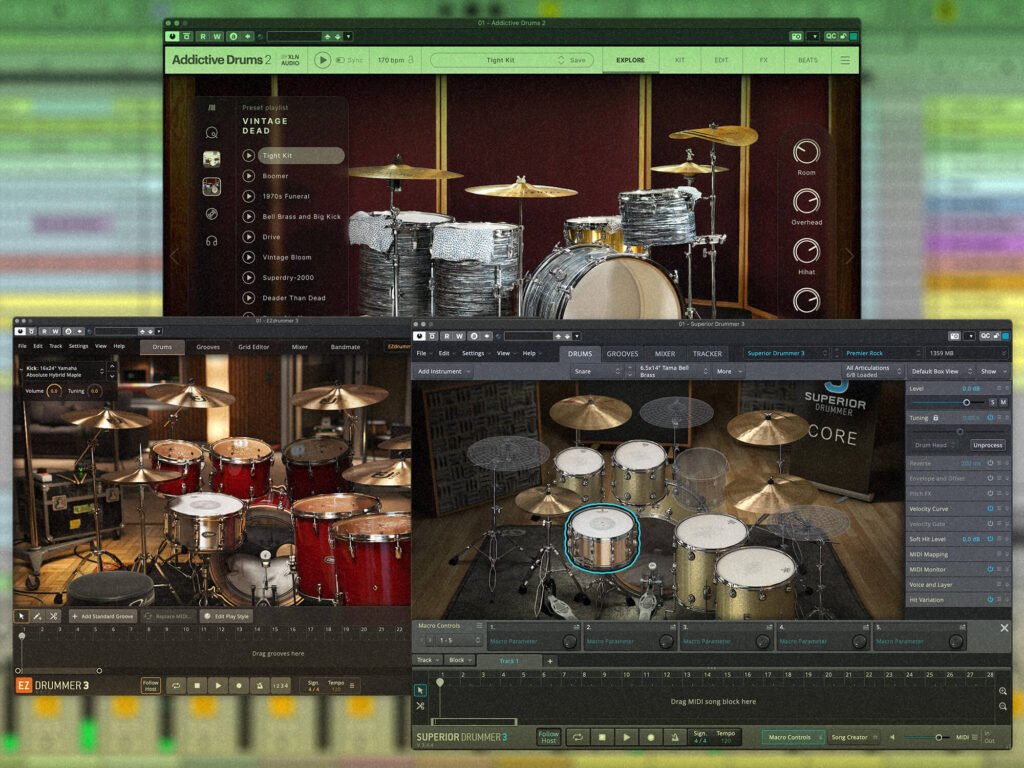Open GROOVES tab in Superior Drummer 3

pyautogui.click(x=622, y=353)
